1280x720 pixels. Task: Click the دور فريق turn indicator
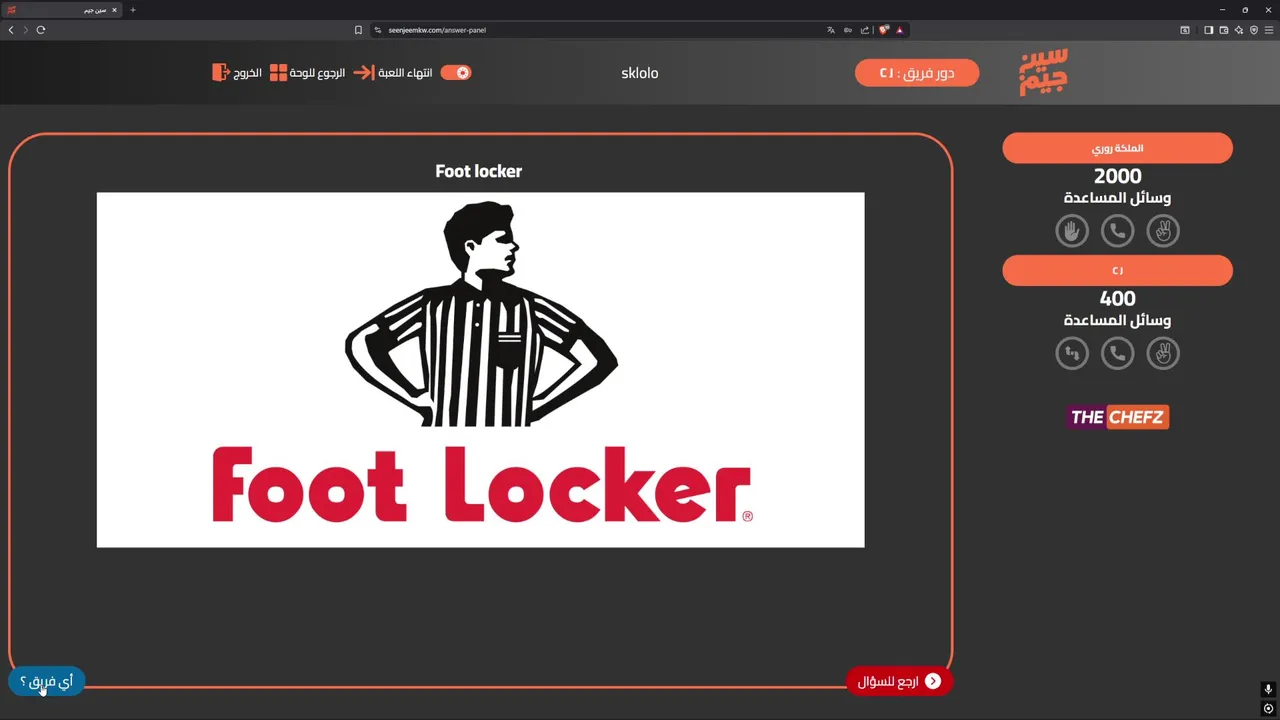917,73
